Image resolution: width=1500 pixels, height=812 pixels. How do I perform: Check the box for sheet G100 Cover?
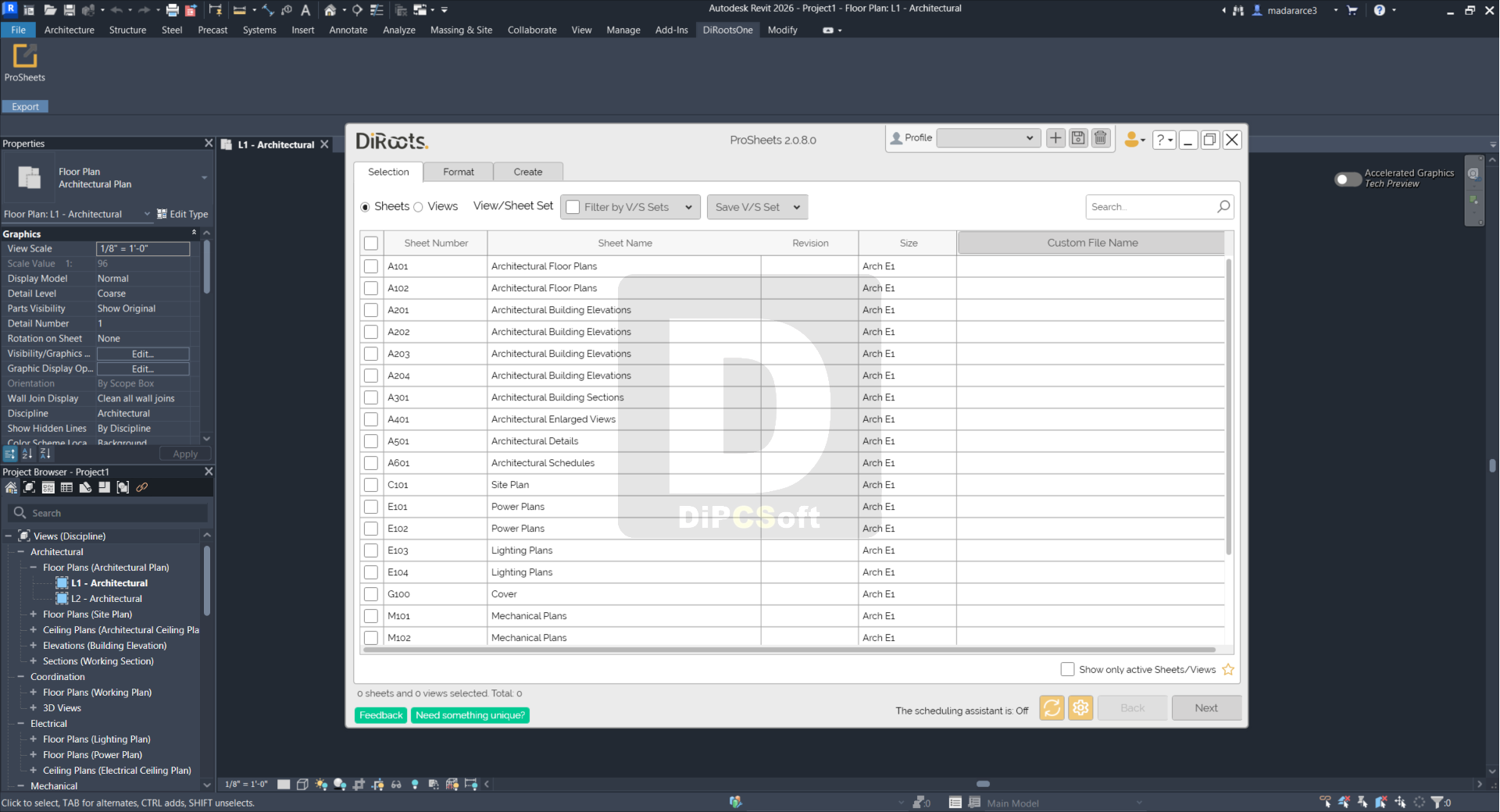point(371,594)
